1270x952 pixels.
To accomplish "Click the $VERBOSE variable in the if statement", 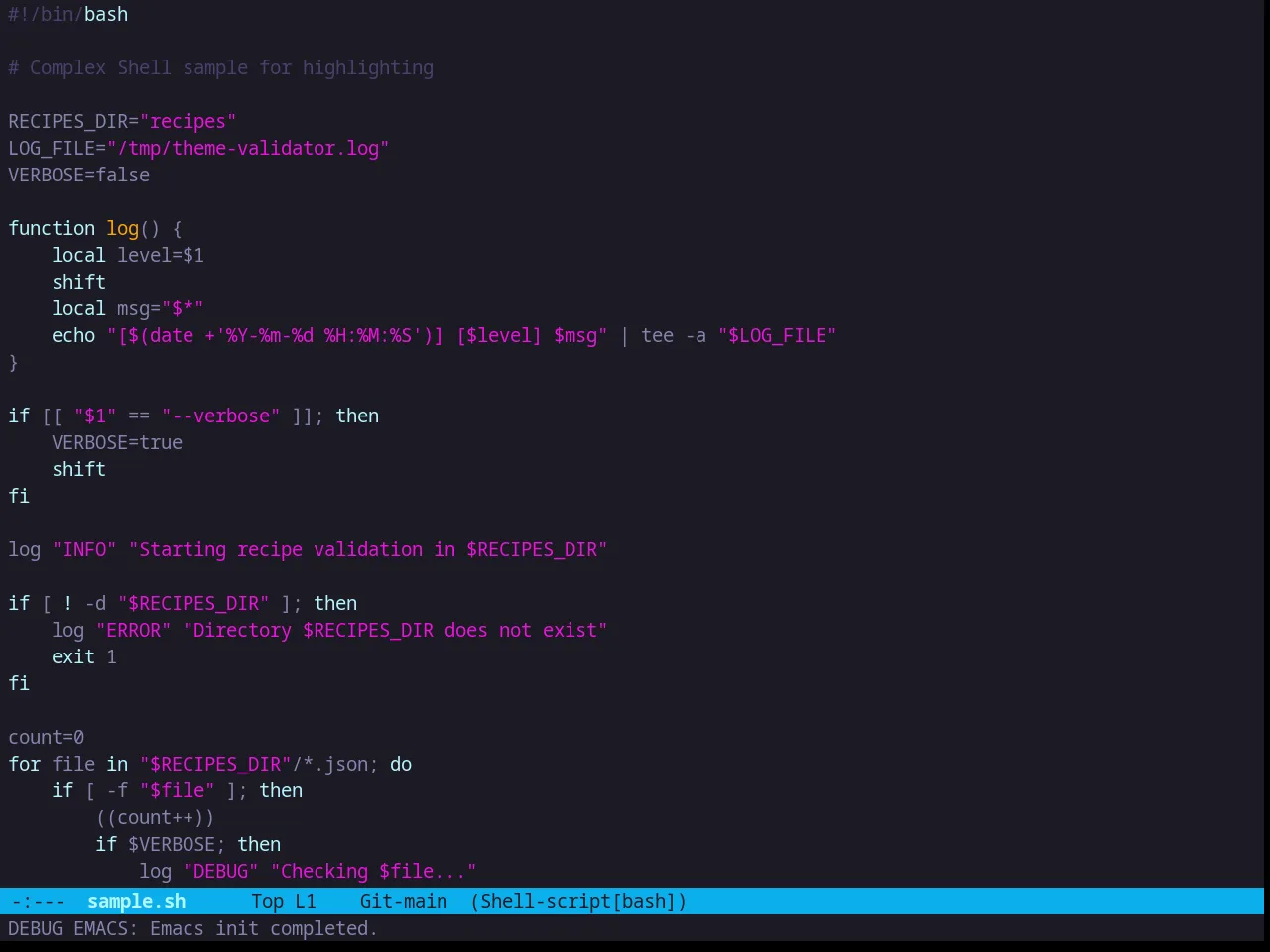I will pos(172,844).
